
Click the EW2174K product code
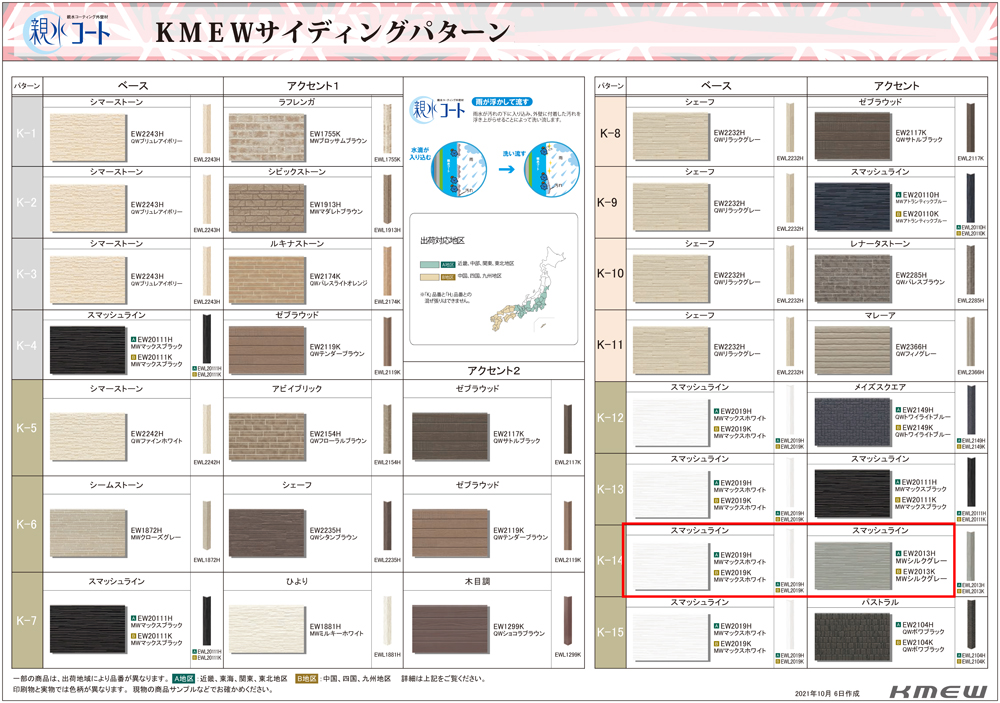(x=325, y=276)
